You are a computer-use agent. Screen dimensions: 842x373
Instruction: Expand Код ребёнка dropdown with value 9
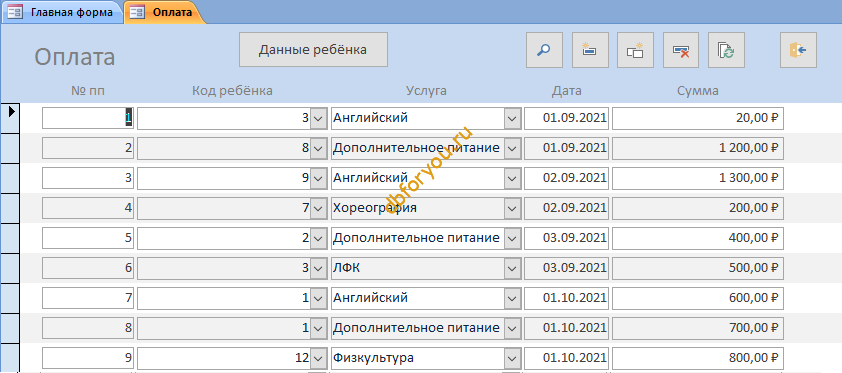coord(318,178)
